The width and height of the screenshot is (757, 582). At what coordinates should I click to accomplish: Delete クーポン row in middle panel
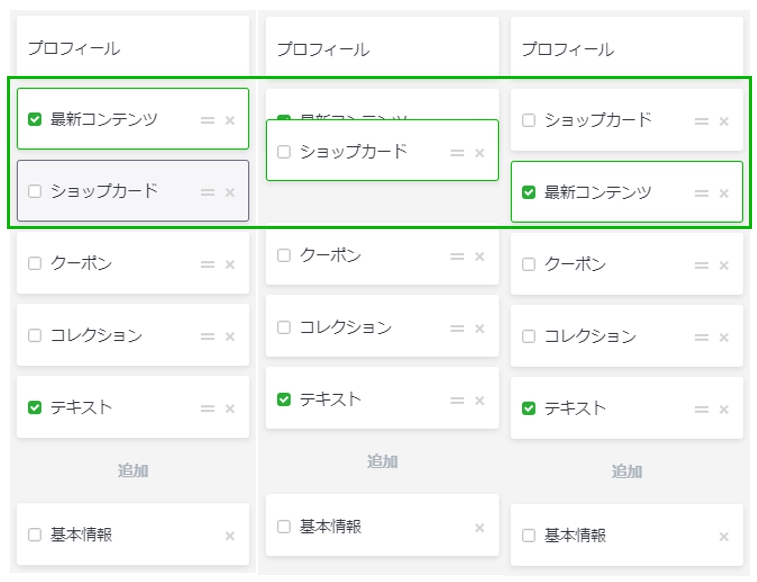479,256
